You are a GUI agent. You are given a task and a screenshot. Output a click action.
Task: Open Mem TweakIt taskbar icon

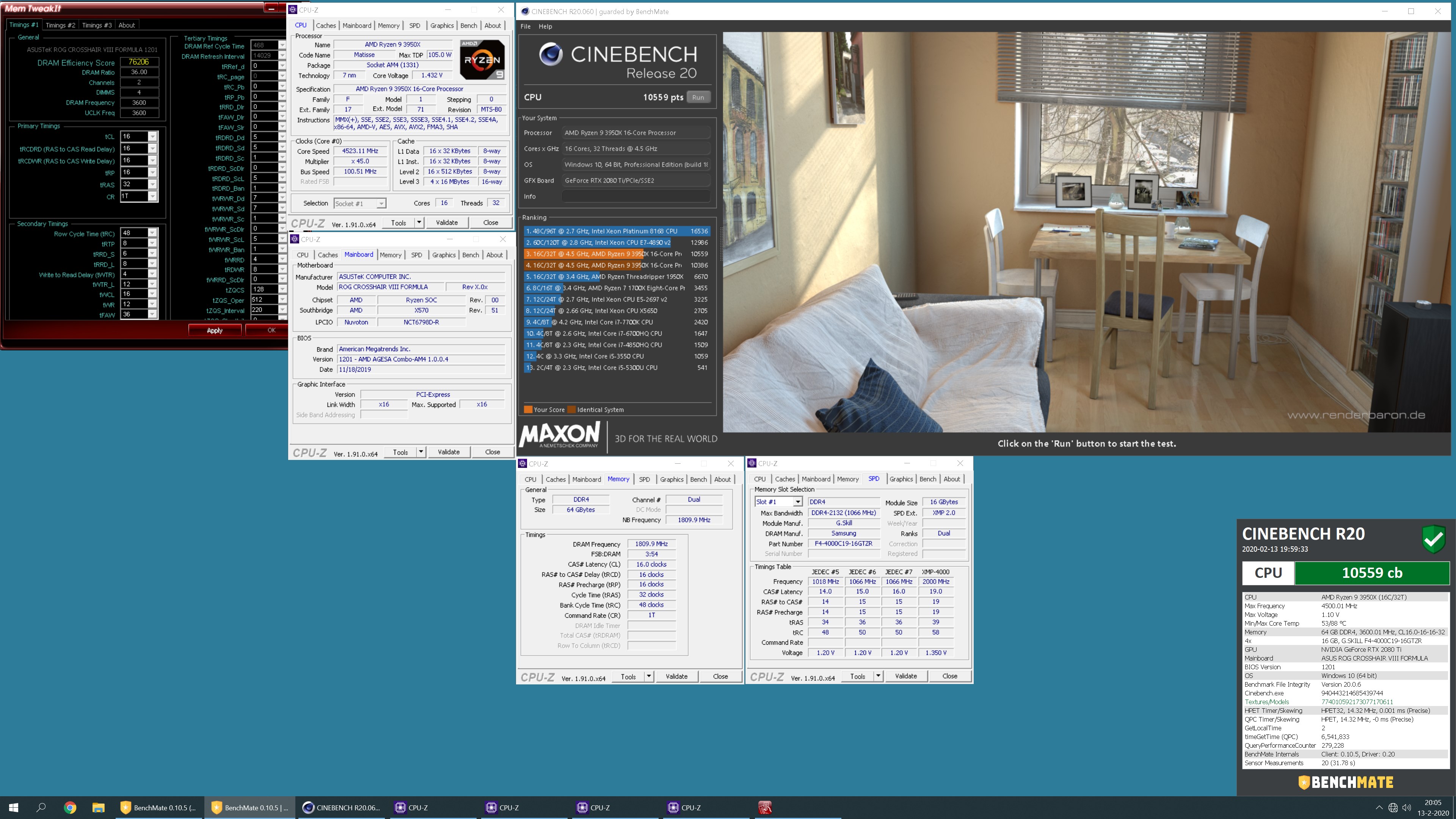coord(765,808)
